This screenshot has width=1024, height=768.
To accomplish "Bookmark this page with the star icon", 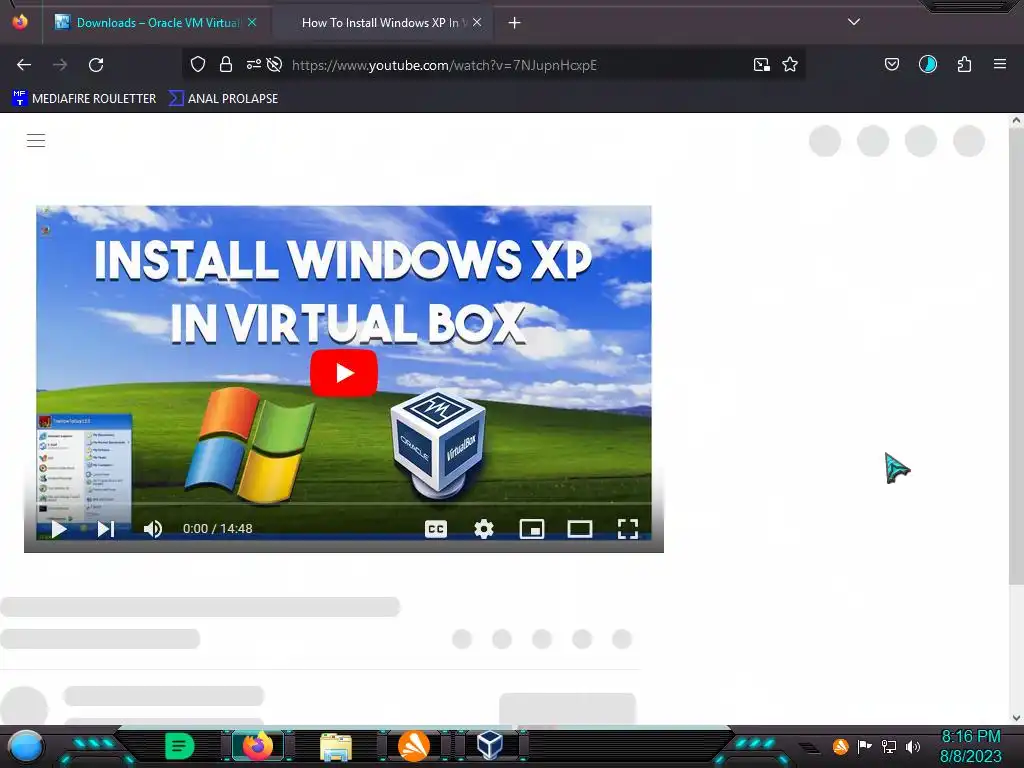I will pos(790,64).
